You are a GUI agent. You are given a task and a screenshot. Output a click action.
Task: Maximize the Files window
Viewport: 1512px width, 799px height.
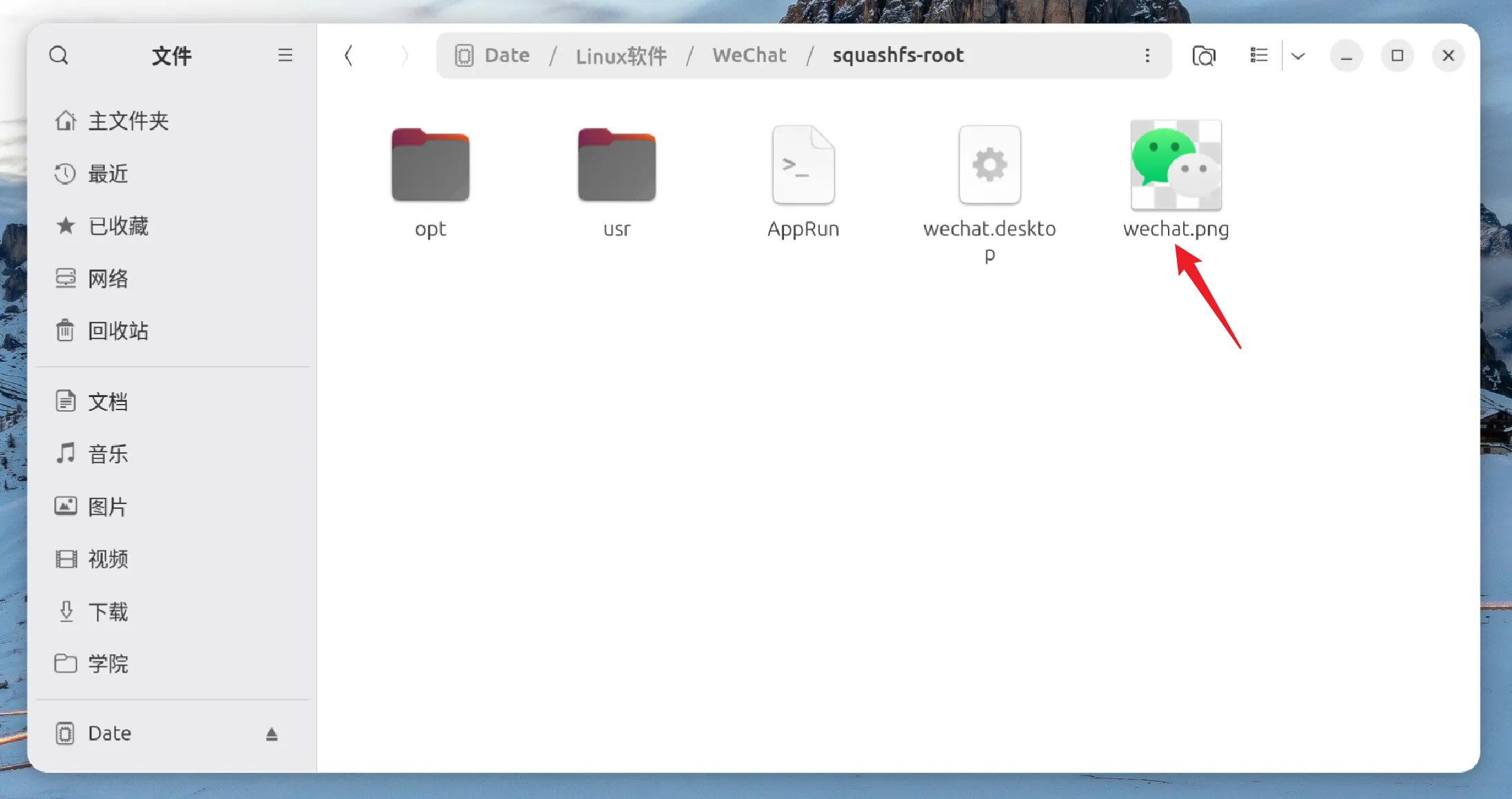(x=1397, y=56)
